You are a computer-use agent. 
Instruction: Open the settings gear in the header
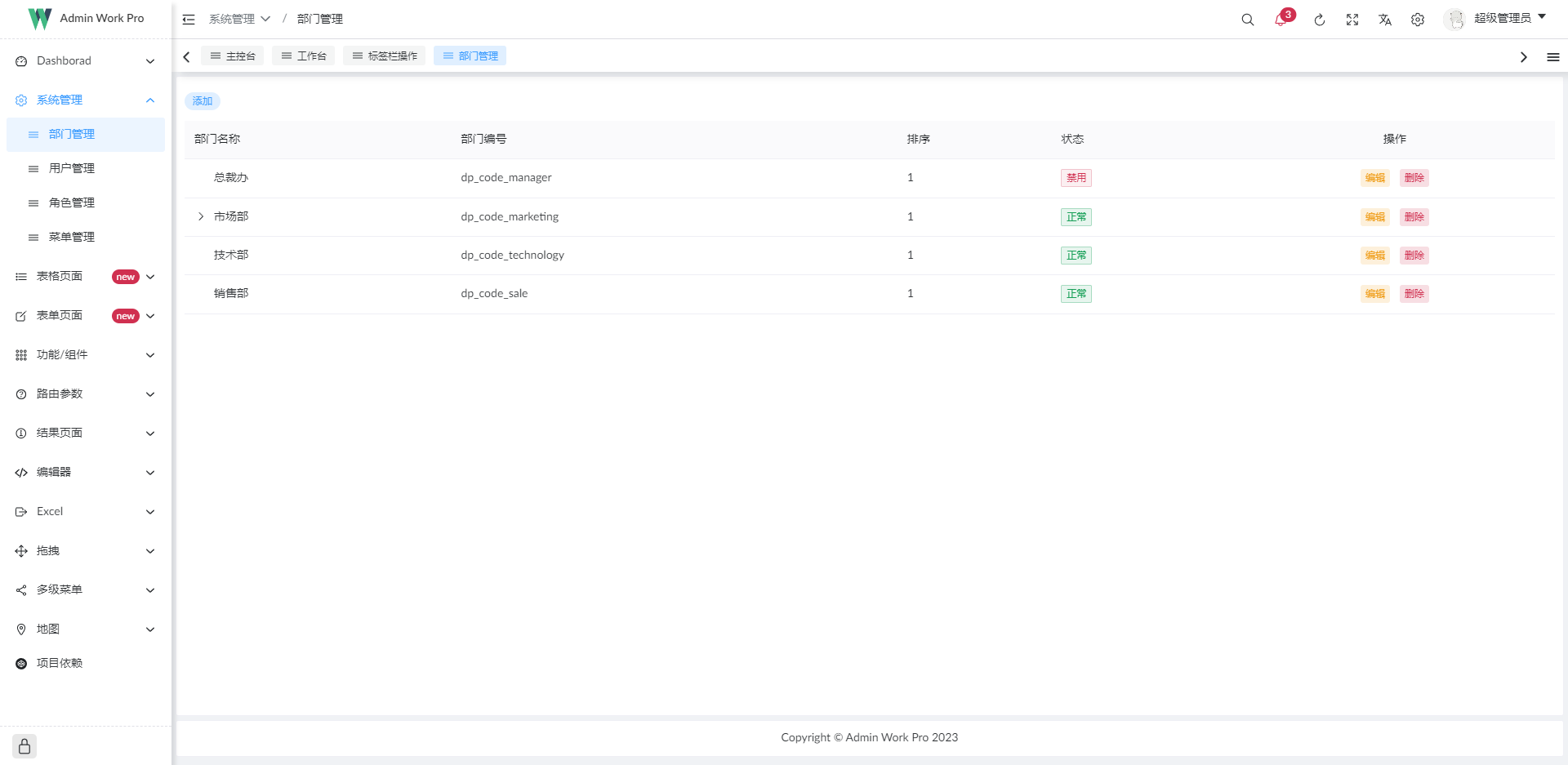point(1418,19)
